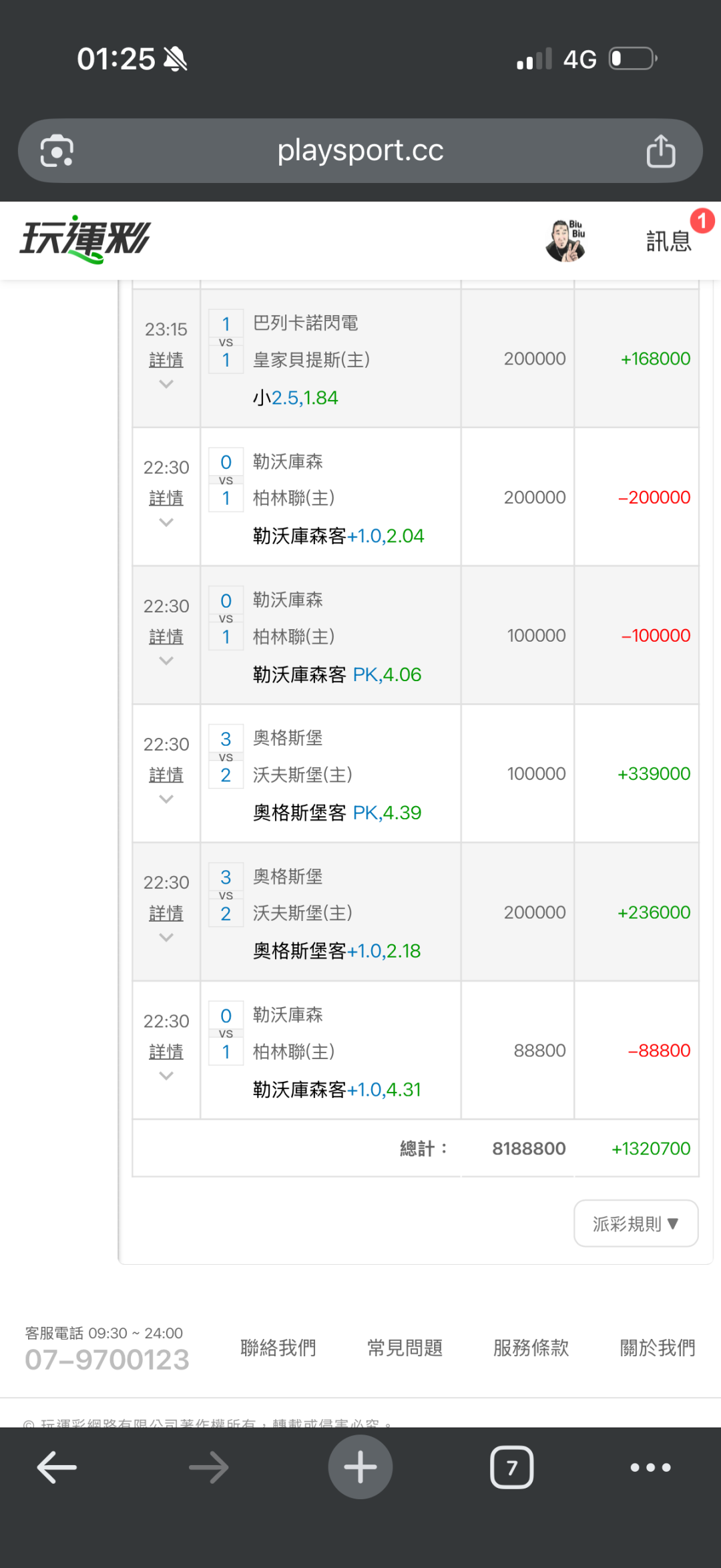Tap the browser forward arrow
The width and height of the screenshot is (721, 1568).
click(208, 1467)
